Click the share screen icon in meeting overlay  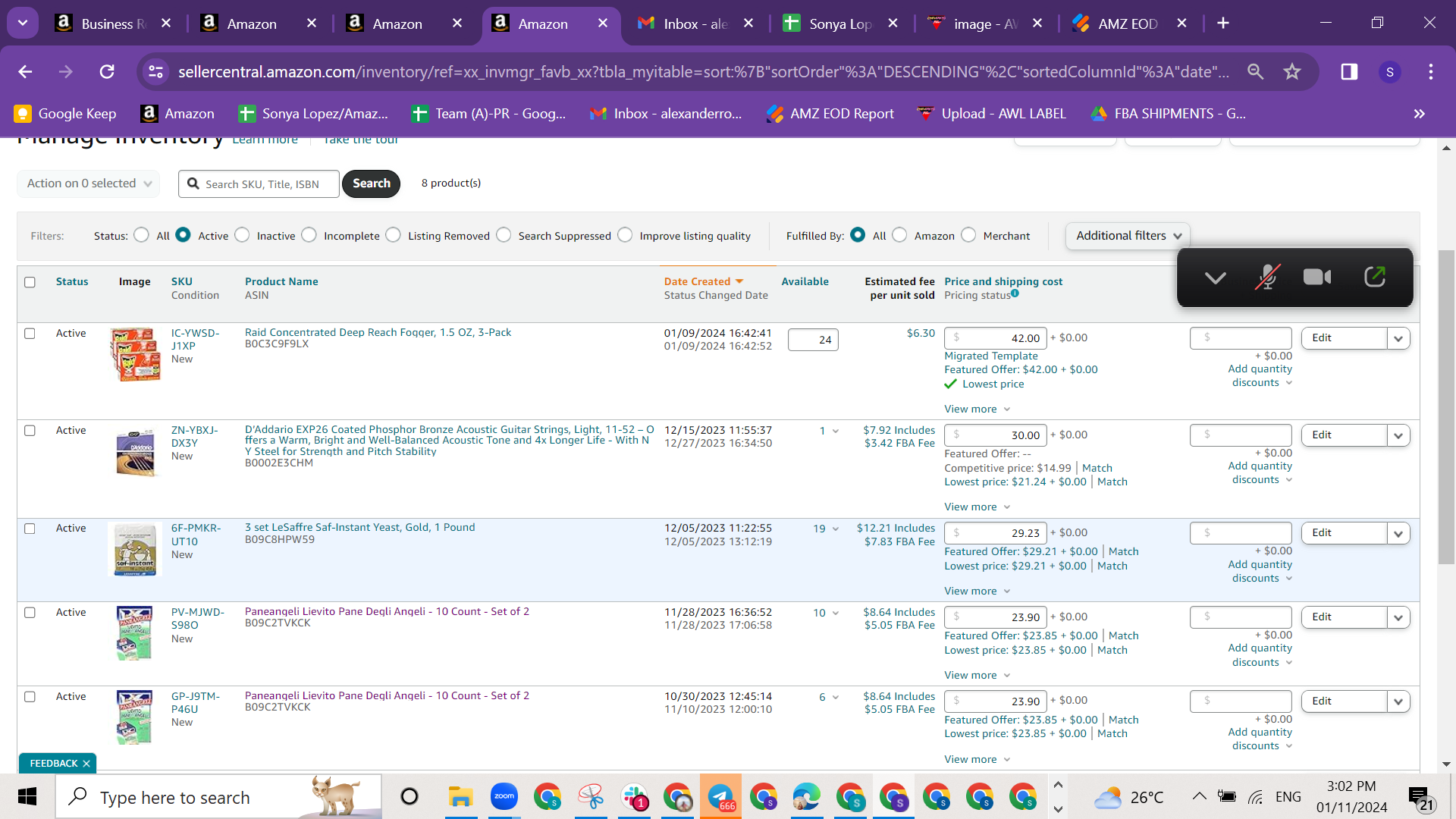point(1375,277)
